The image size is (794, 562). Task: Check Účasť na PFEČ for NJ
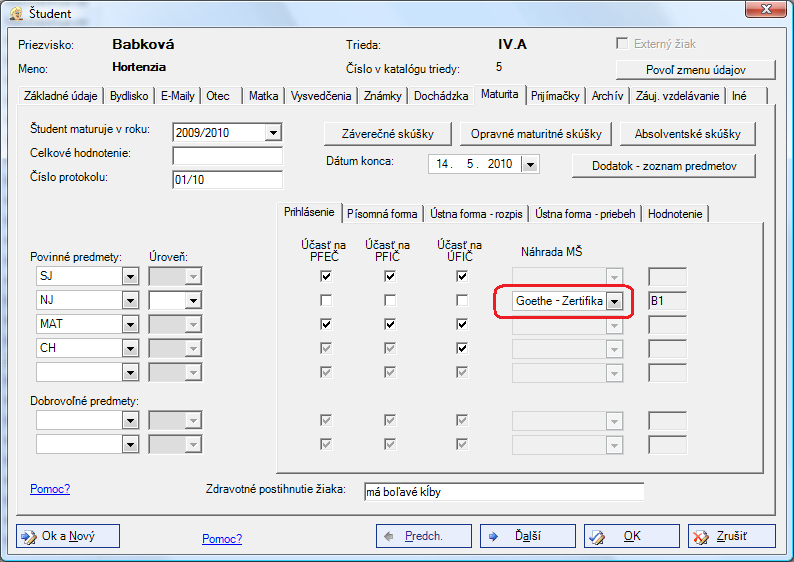coord(326,300)
